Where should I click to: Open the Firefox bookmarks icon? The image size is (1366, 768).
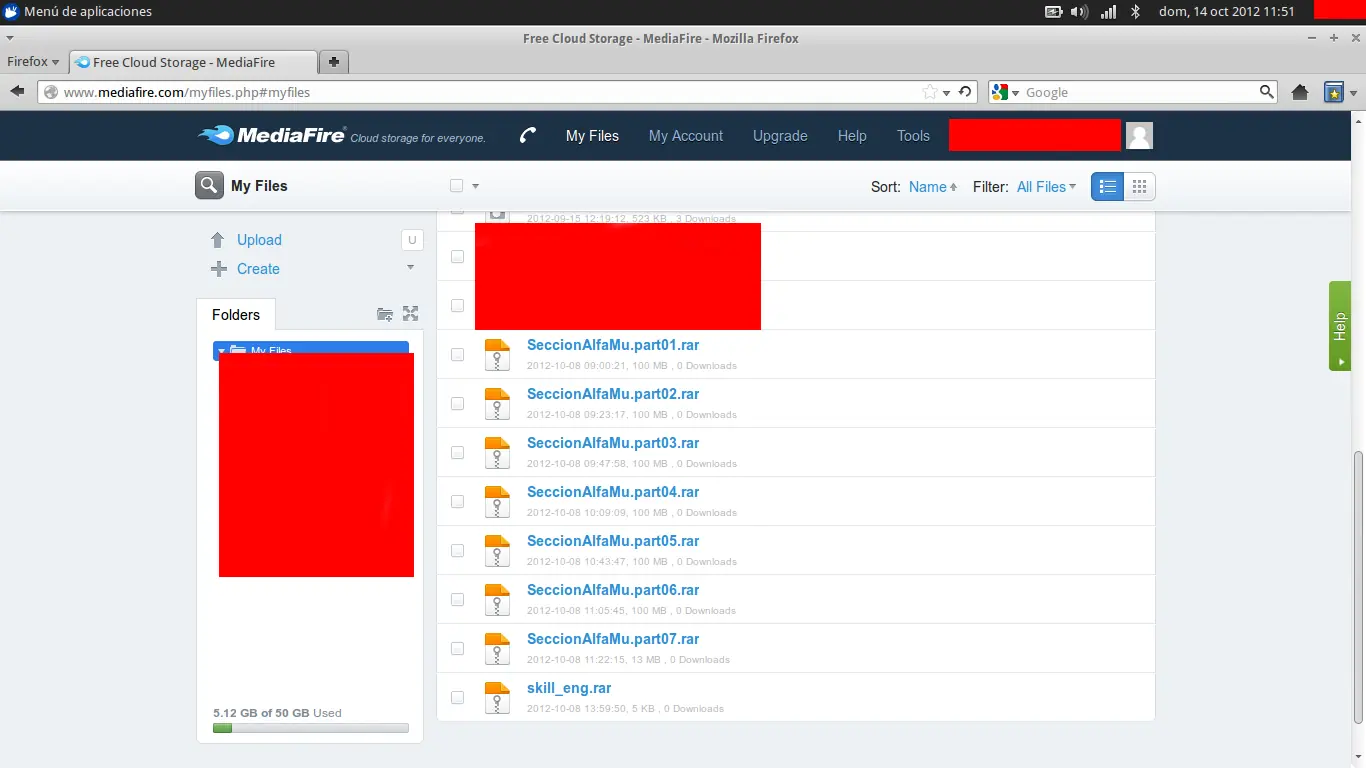(1334, 92)
